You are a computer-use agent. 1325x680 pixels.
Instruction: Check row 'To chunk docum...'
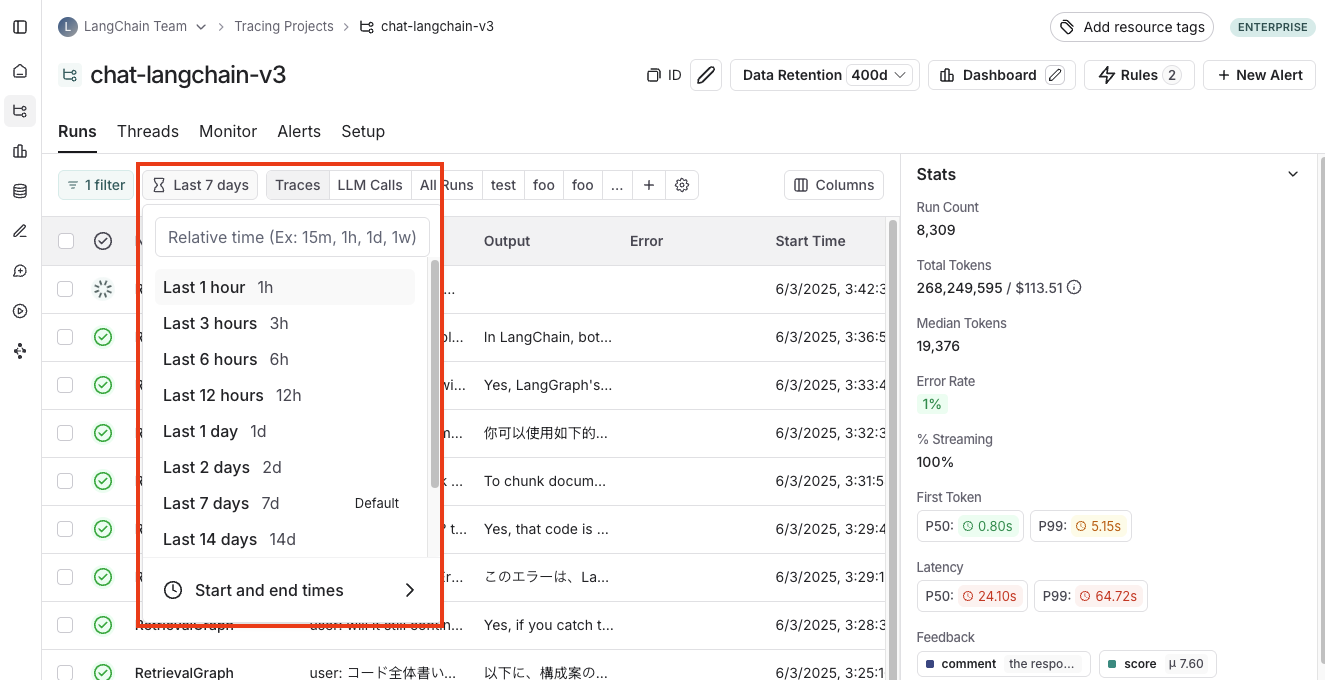tap(65, 481)
